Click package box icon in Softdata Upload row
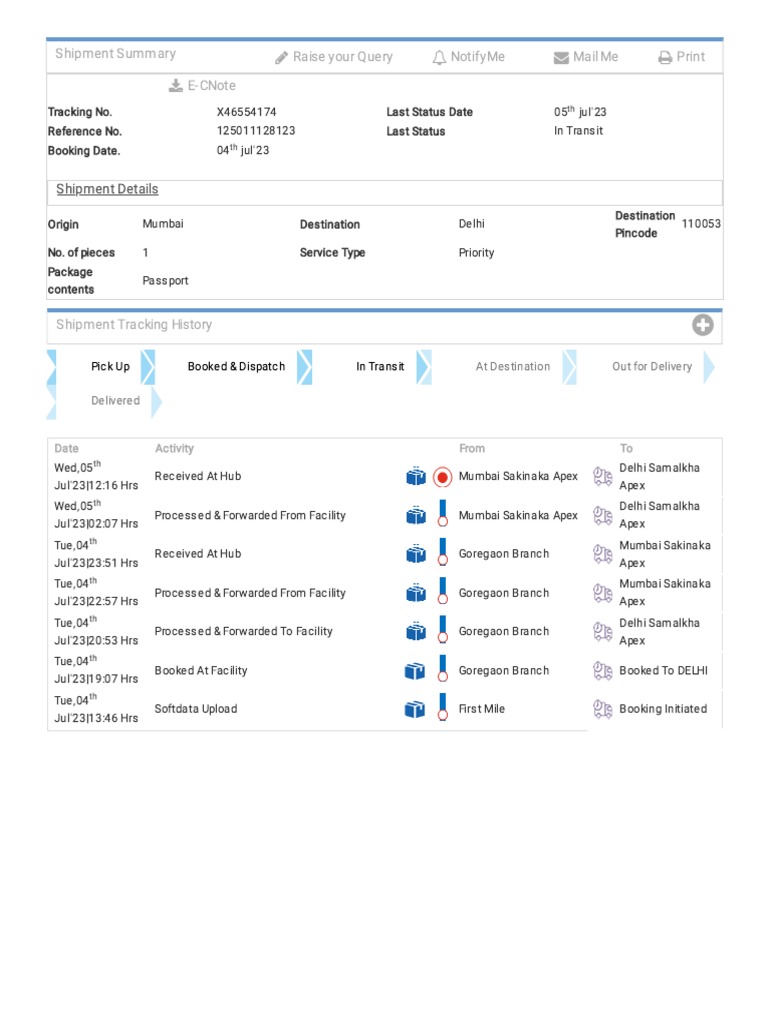Image resolution: width=768 pixels, height=1024 pixels. click(415, 709)
